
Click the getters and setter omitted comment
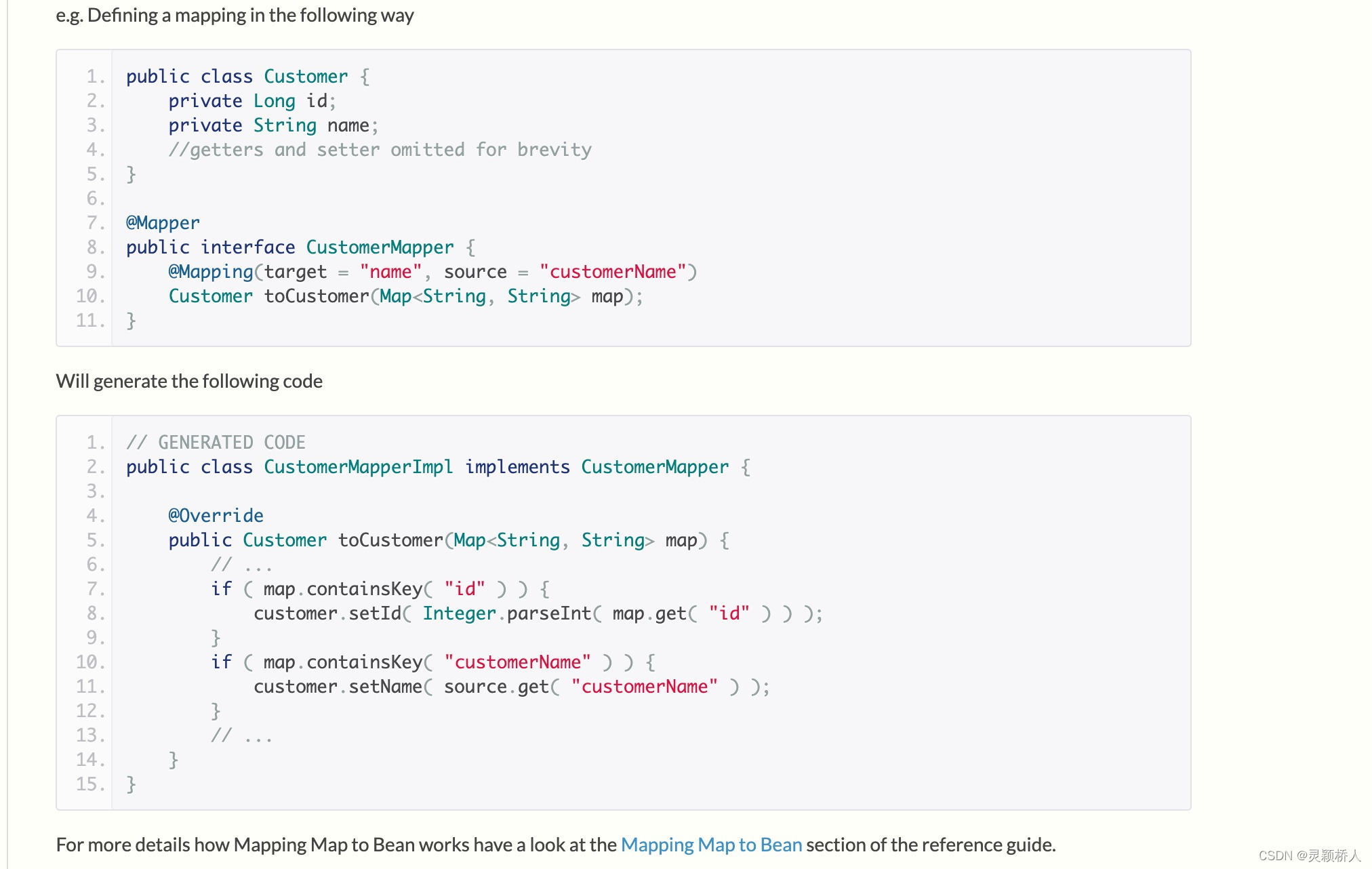[380, 150]
